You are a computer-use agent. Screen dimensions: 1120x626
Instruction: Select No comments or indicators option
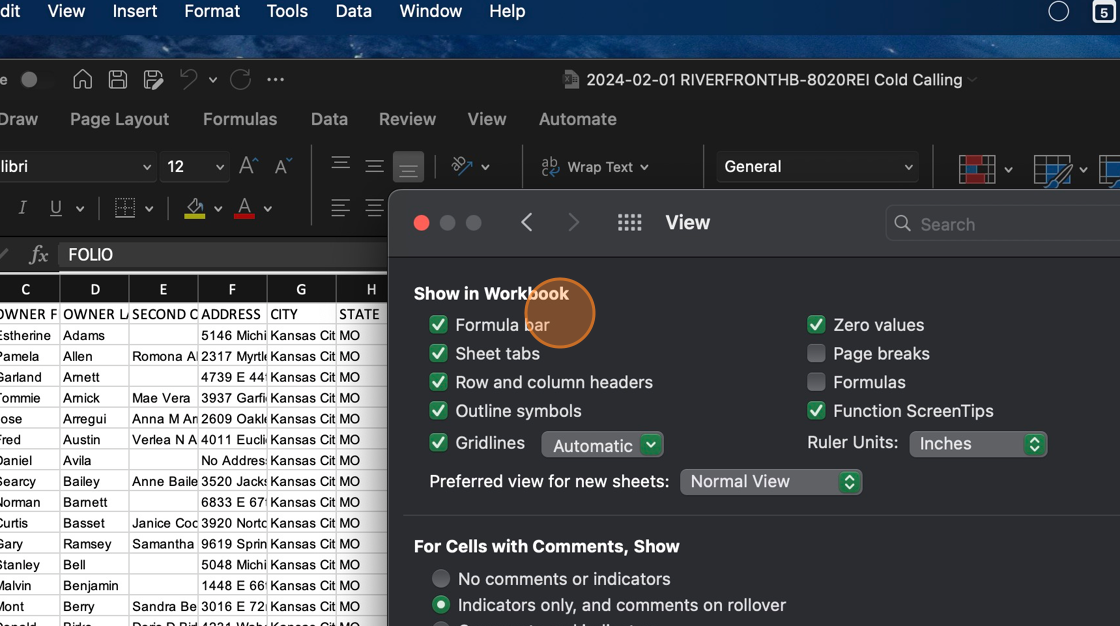click(x=441, y=579)
